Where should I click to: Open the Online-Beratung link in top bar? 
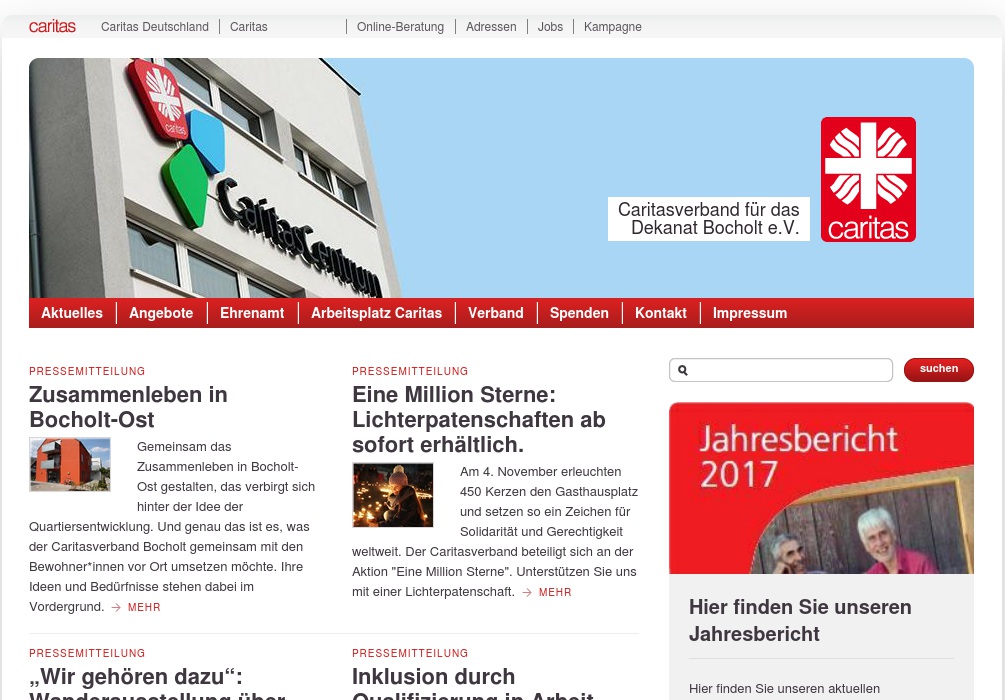400,27
